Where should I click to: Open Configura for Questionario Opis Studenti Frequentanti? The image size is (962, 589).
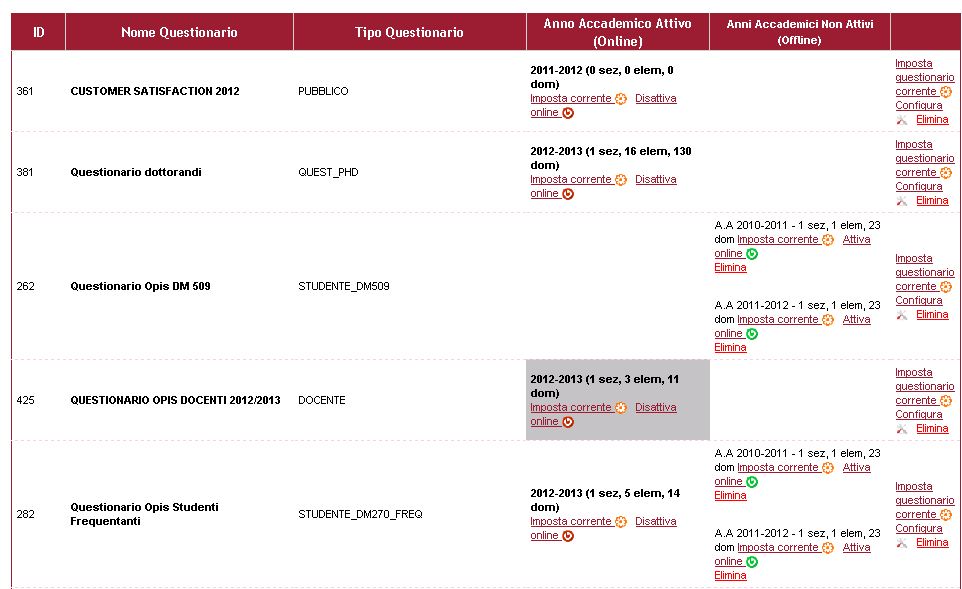pos(918,528)
